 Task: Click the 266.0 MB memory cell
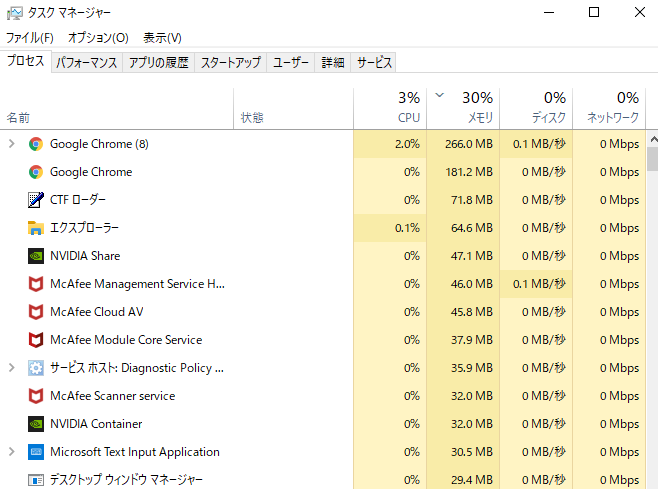click(463, 144)
